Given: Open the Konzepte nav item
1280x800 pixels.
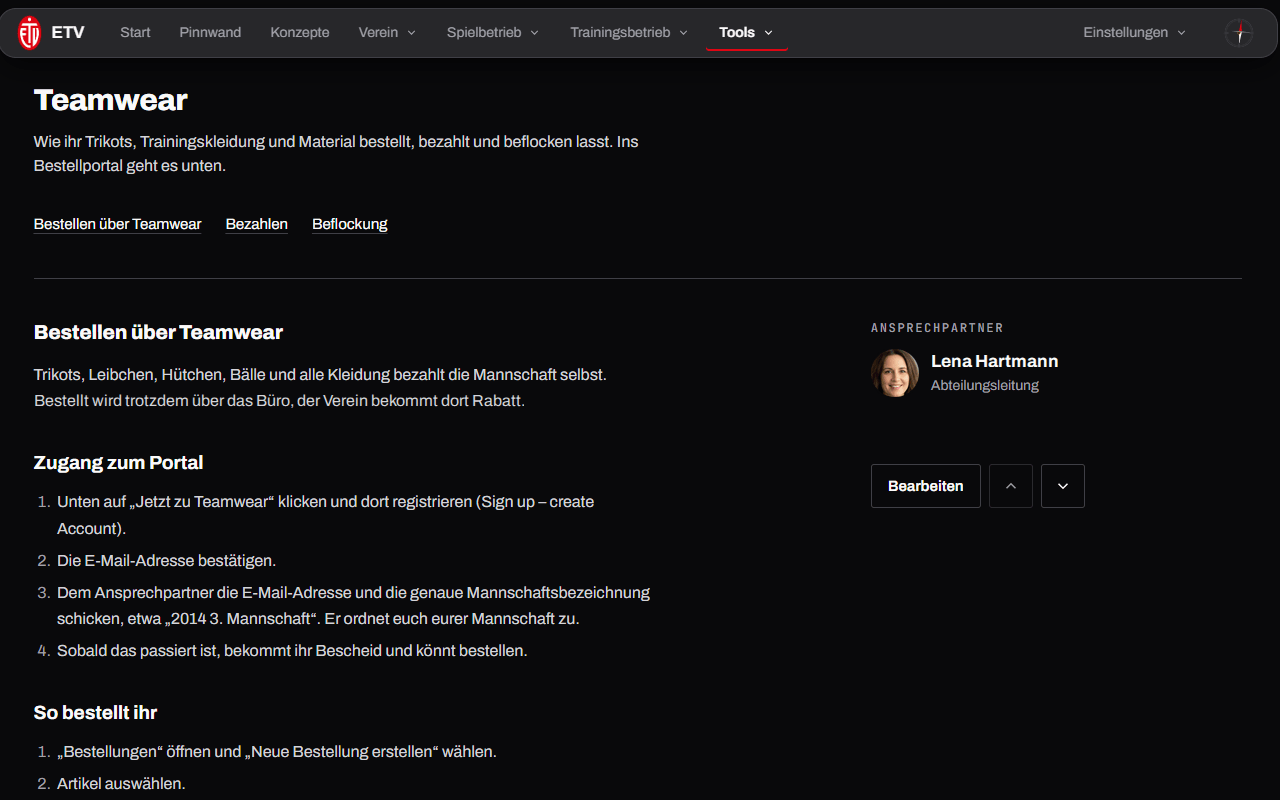Looking at the screenshot, I should click(300, 32).
